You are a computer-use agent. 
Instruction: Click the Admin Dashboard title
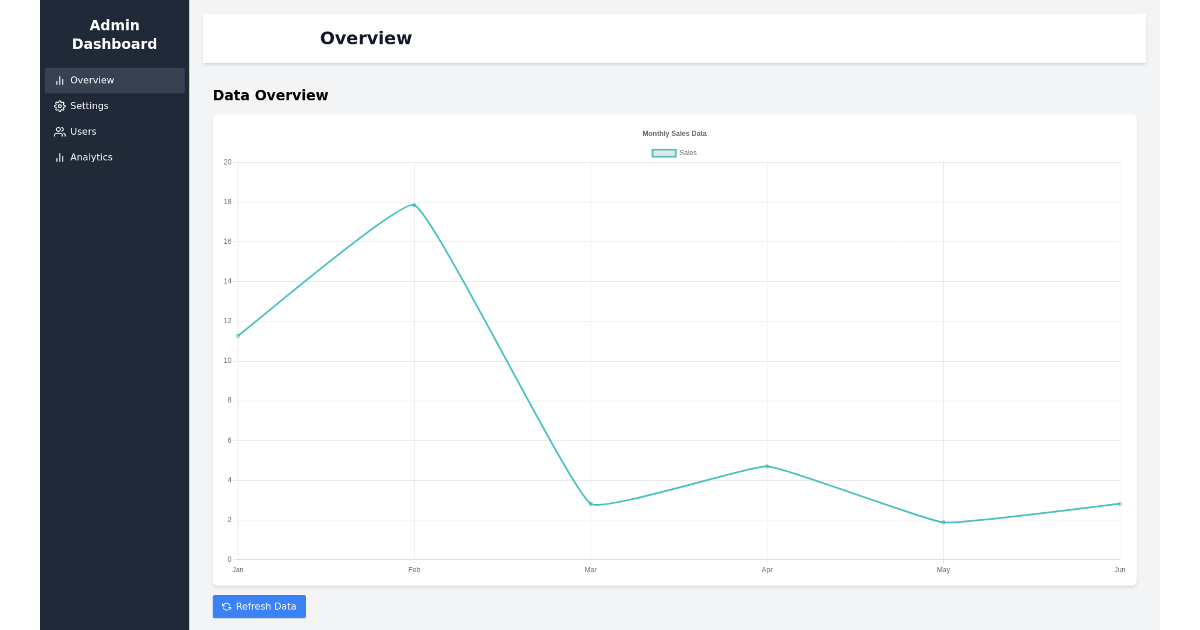point(114,35)
